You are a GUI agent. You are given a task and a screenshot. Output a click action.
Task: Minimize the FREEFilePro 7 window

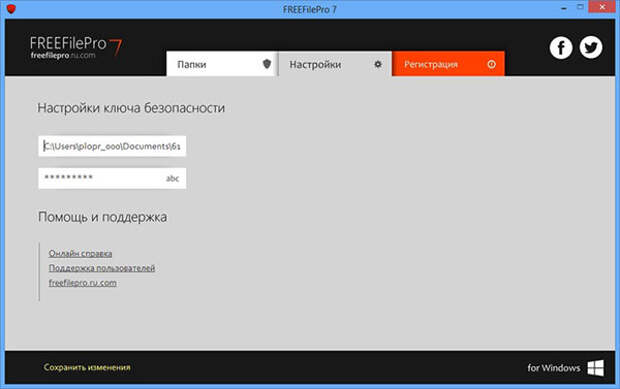pos(564,8)
